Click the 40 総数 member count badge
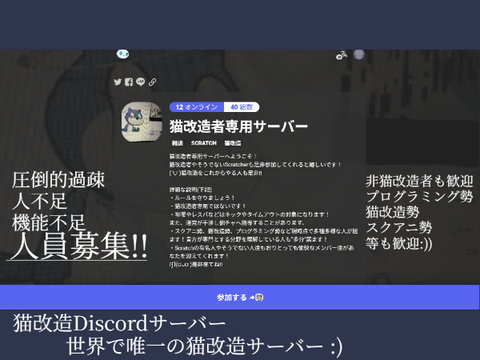The height and width of the screenshot is (360, 480). [x=242, y=107]
